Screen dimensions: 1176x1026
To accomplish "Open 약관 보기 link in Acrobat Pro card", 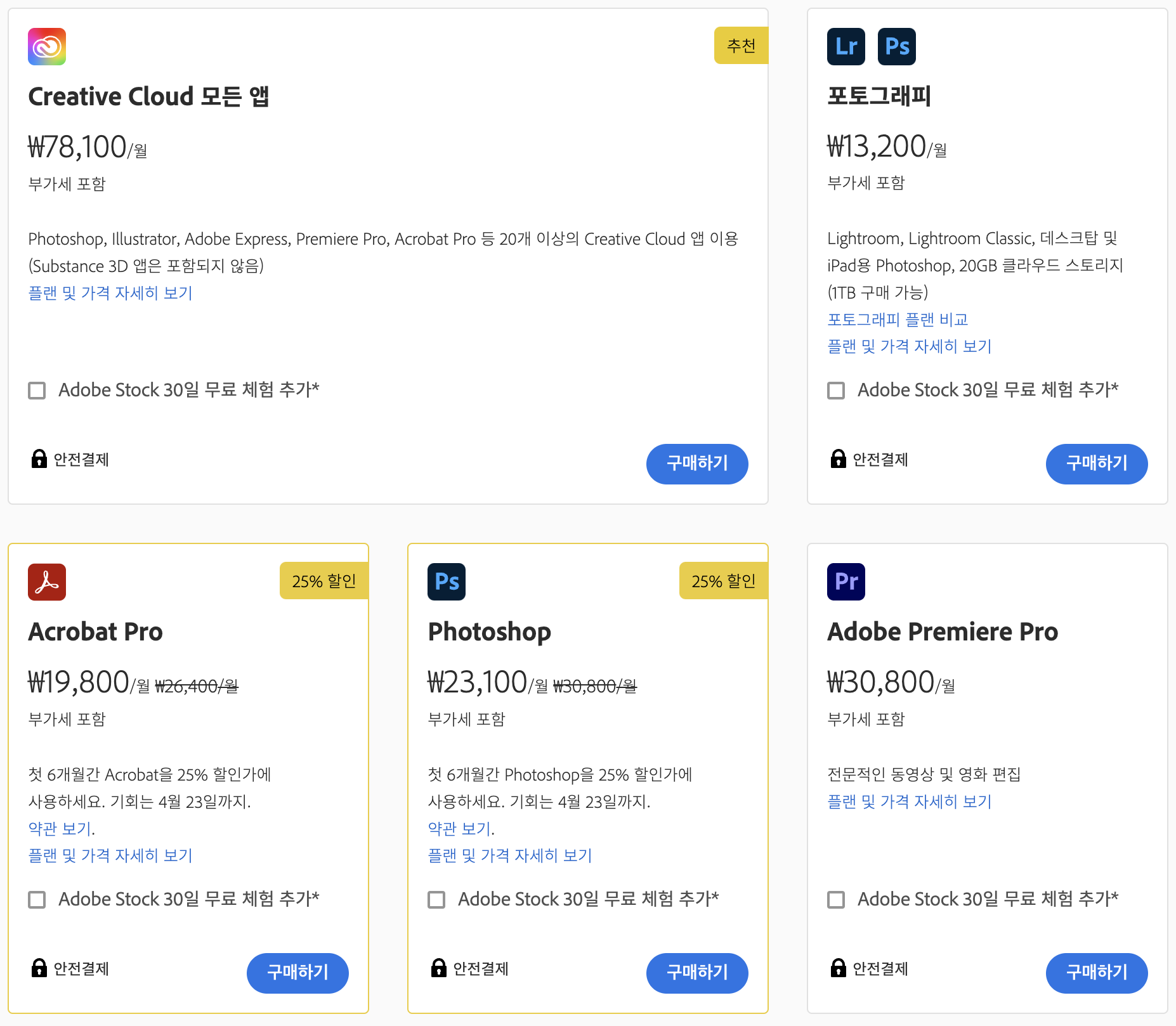I will (x=60, y=828).
